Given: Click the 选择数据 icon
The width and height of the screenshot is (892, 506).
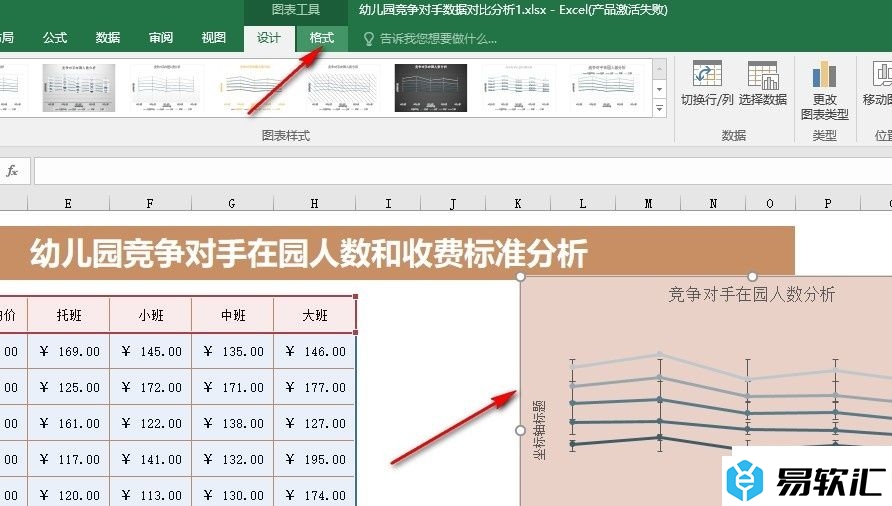Looking at the screenshot, I should (x=763, y=74).
